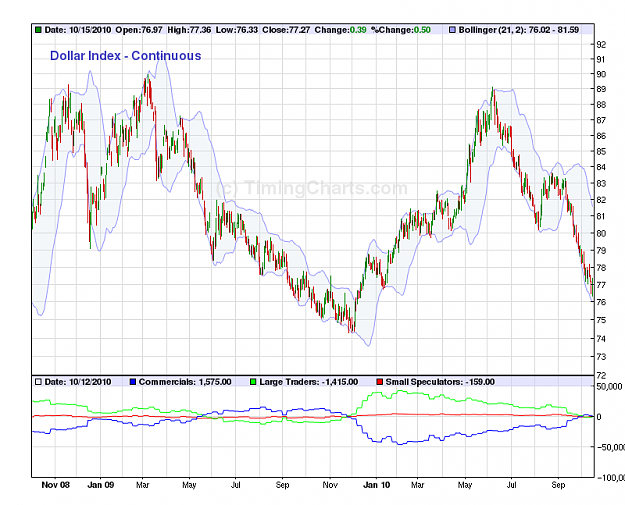Click the '%Change:0.50' value
625x505 pixels.
pyautogui.click(x=401, y=30)
